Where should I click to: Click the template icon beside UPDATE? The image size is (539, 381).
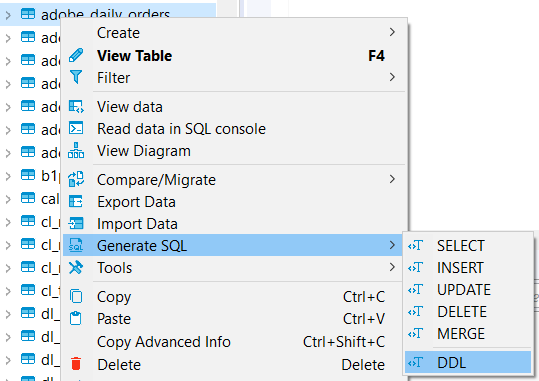pyautogui.click(x=415, y=290)
